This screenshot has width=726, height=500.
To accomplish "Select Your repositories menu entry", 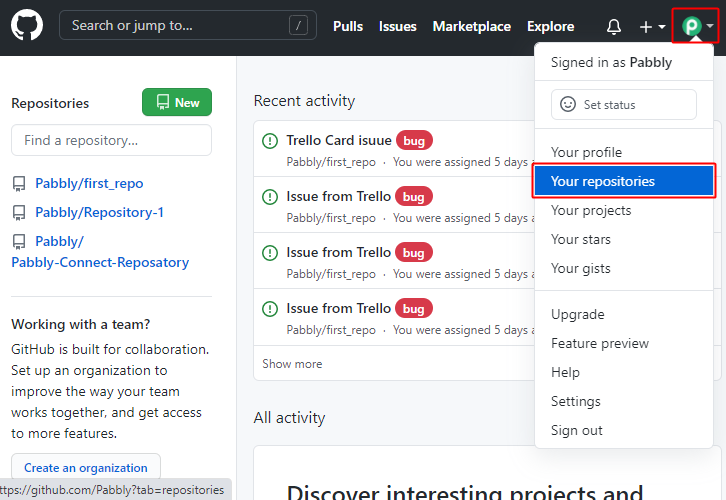I will click(624, 181).
